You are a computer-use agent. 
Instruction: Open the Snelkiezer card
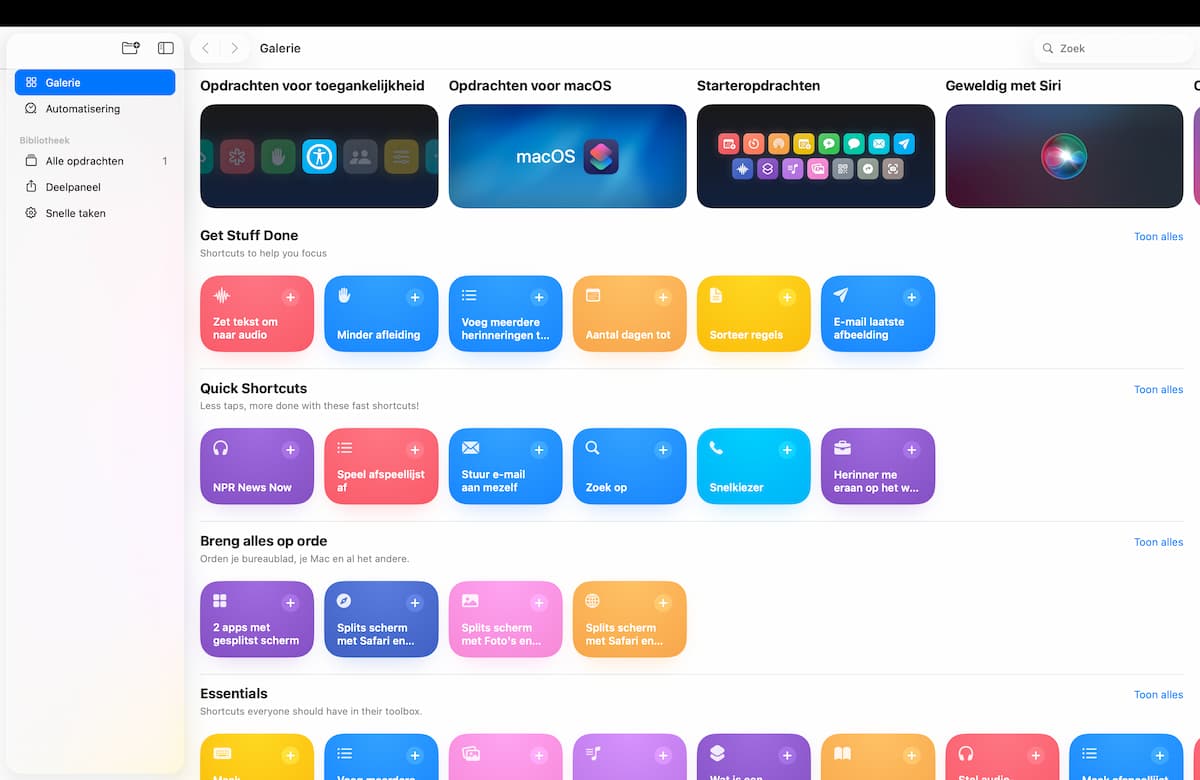(x=754, y=466)
